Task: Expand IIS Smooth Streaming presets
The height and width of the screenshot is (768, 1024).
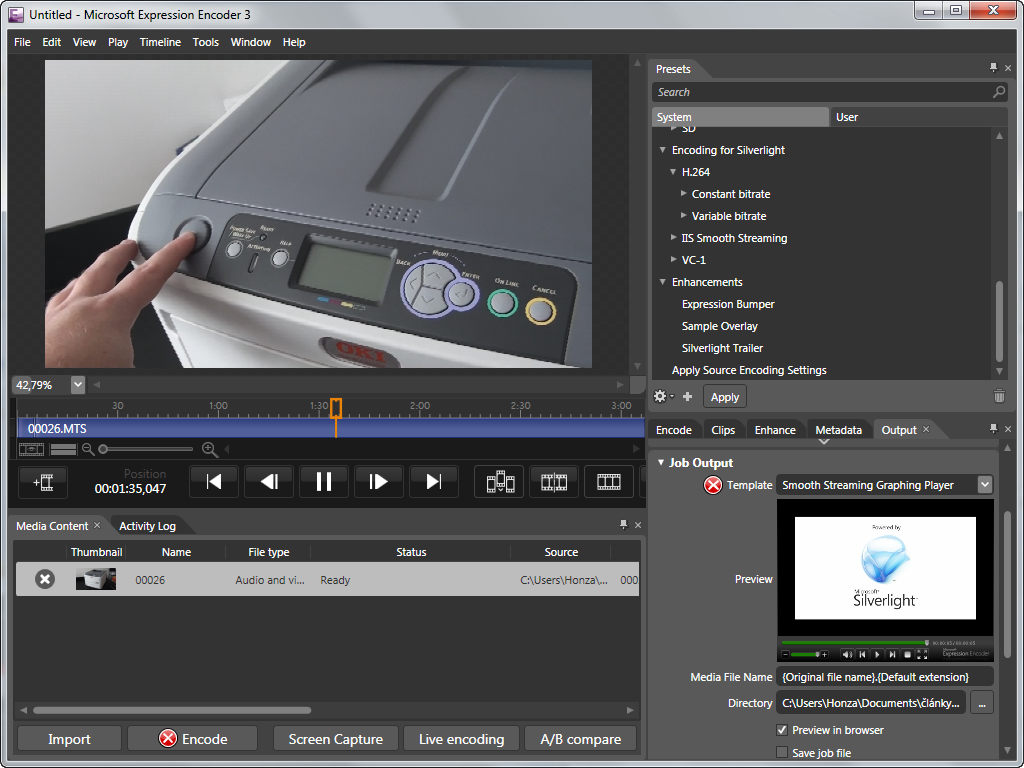Action: (673, 237)
